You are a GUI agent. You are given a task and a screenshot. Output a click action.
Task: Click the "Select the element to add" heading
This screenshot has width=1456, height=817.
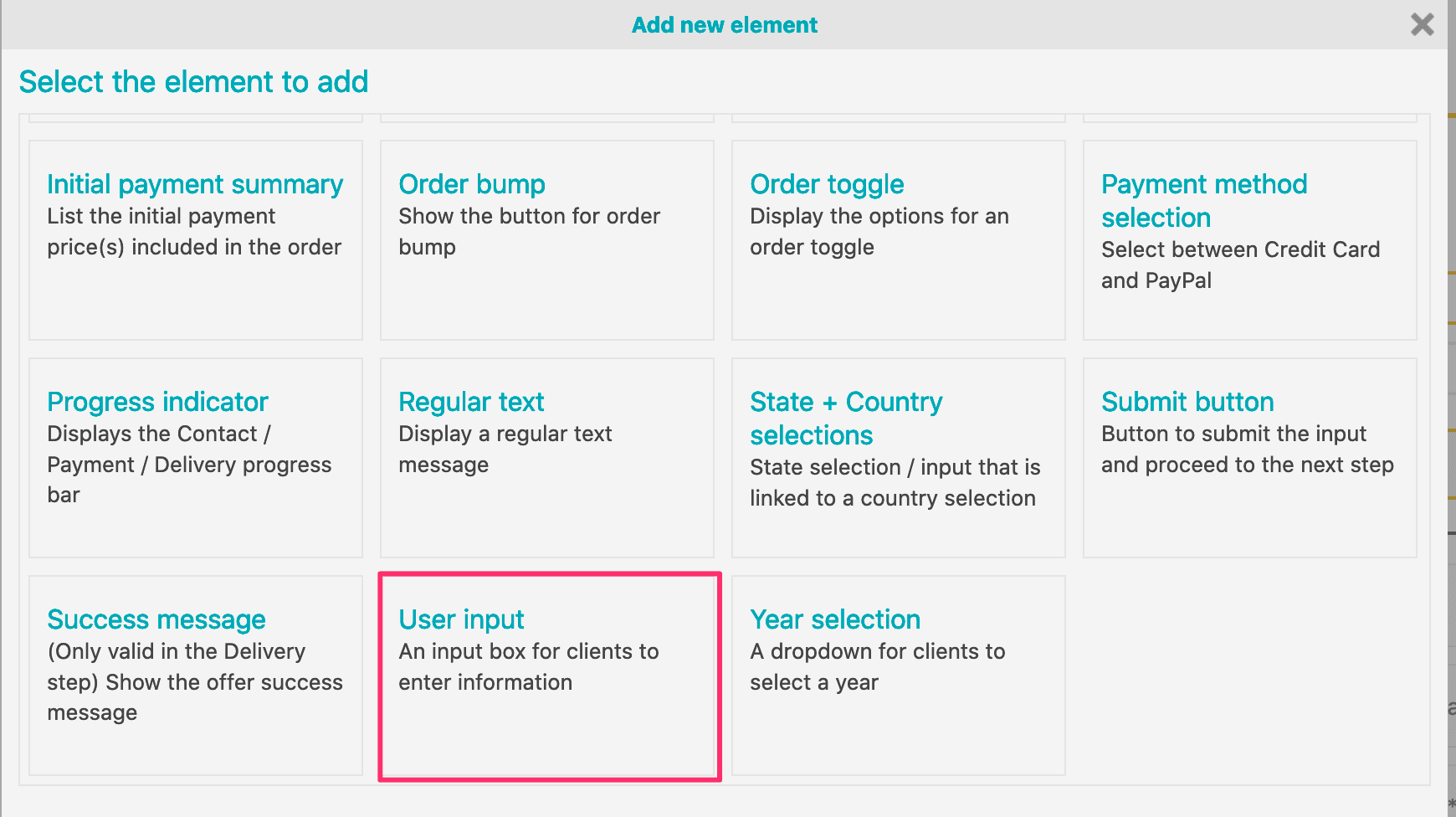click(x=193, y=81)
